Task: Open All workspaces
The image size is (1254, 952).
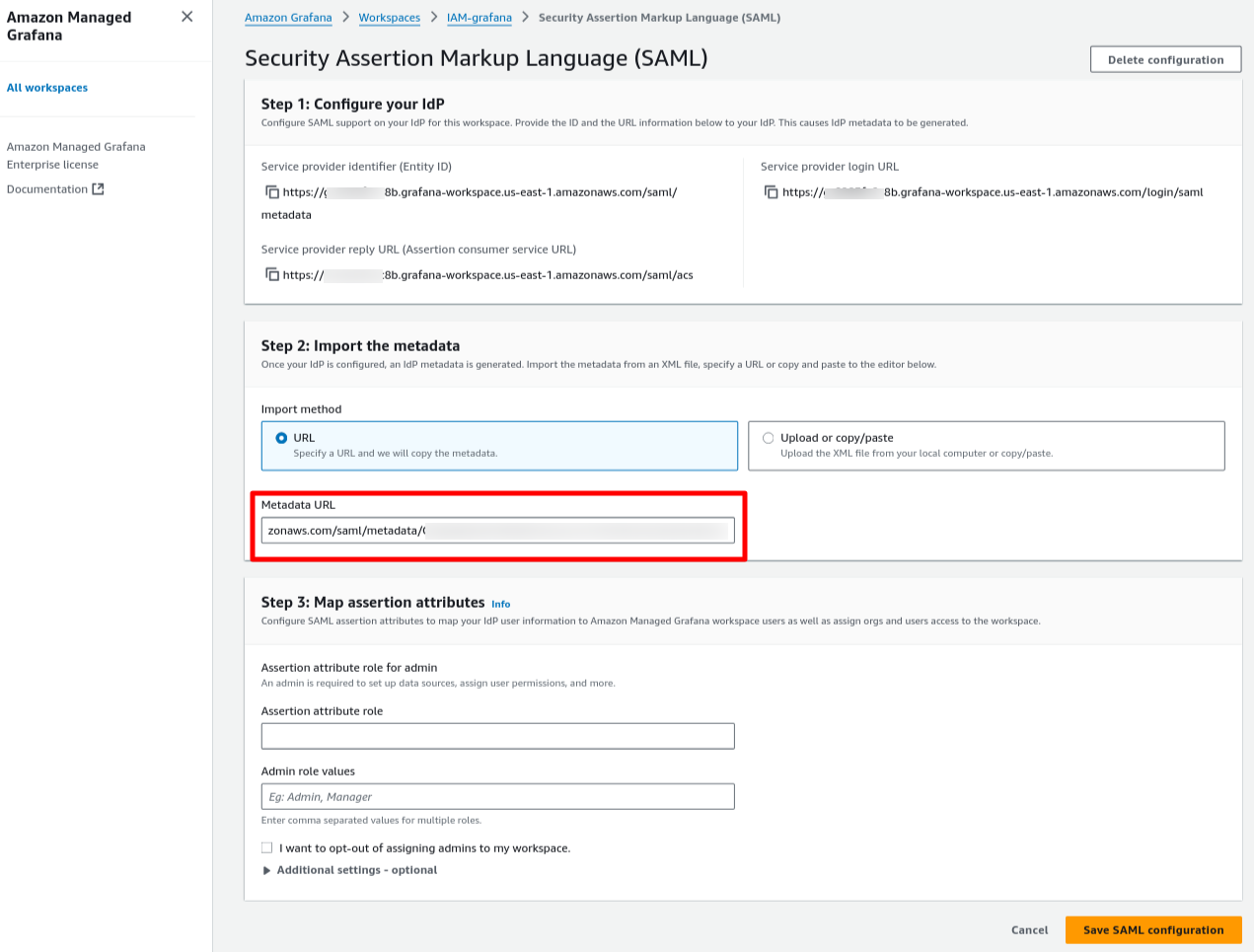Action: click(46, 87)
